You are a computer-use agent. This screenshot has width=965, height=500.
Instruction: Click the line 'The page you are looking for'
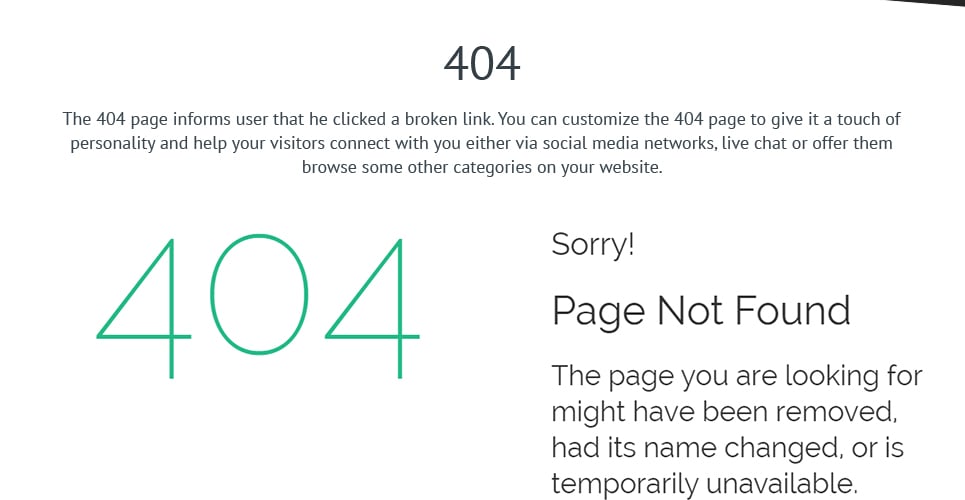coord(737,376)
